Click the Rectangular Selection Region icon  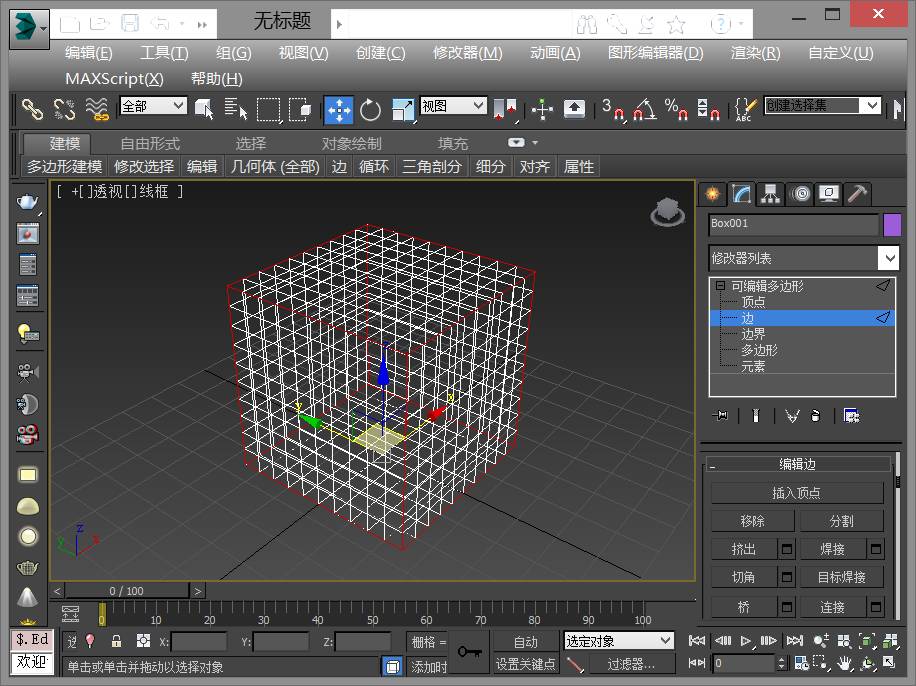[268, 109]
